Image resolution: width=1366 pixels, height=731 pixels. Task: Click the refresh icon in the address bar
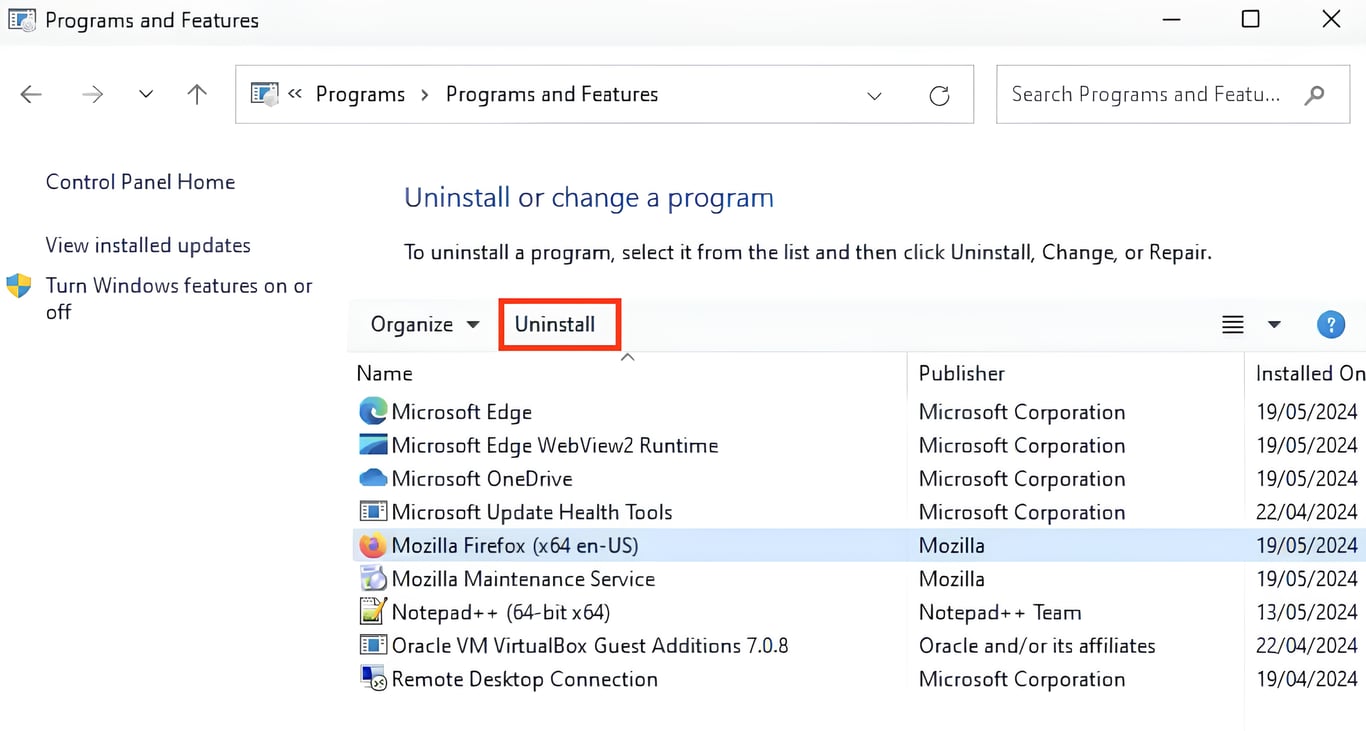coord(939,94)
